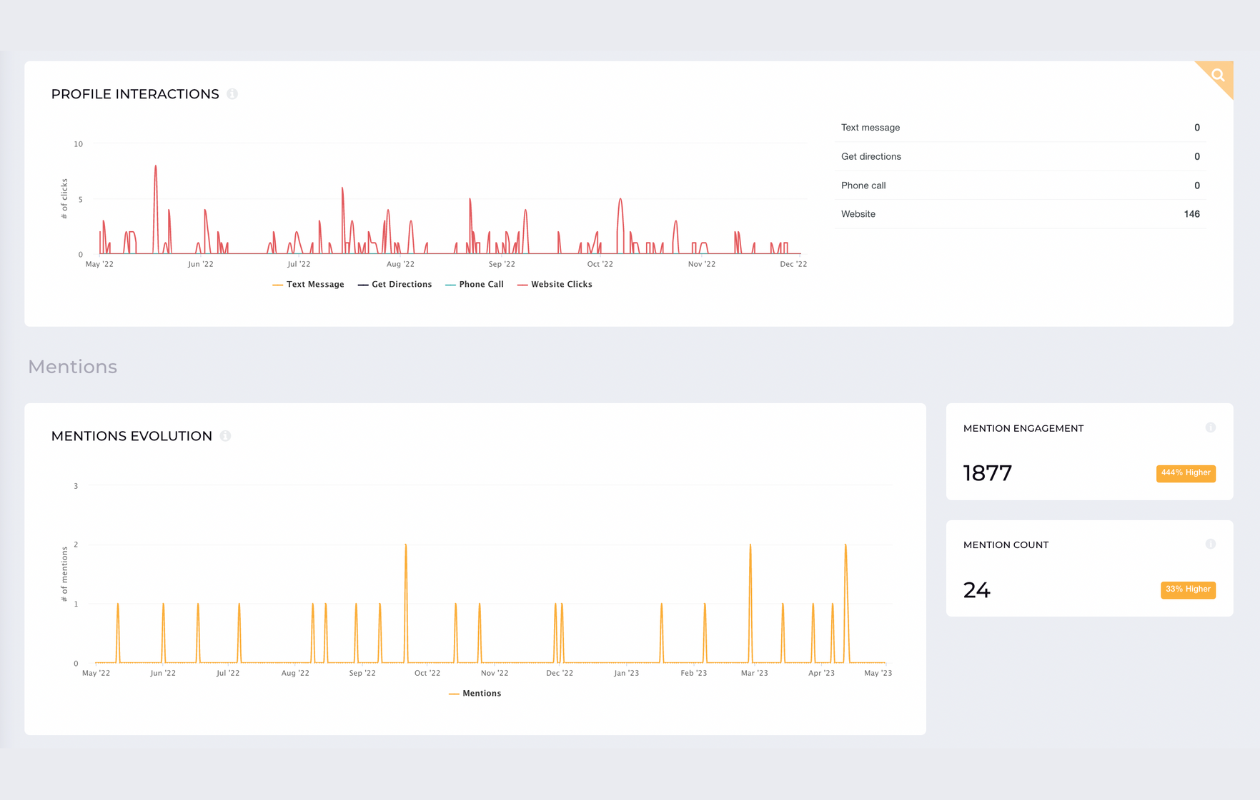Viewport: 1260px width, 800px height.
Task: Open info icon beside Profile Interactions title
Action: pos(232,94)
